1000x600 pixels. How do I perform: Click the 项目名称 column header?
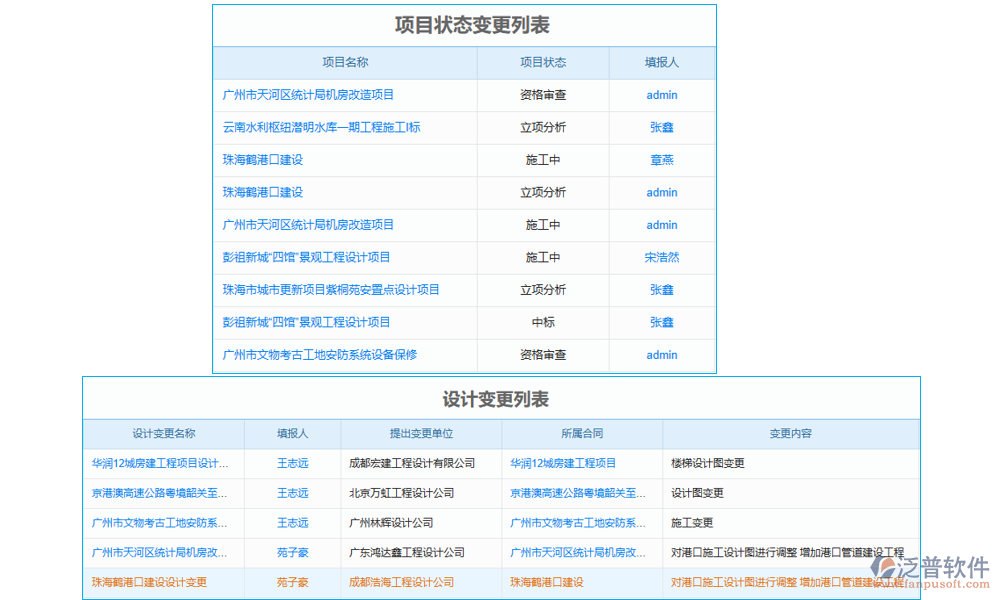pyautogui.click(x=345, y=62)
